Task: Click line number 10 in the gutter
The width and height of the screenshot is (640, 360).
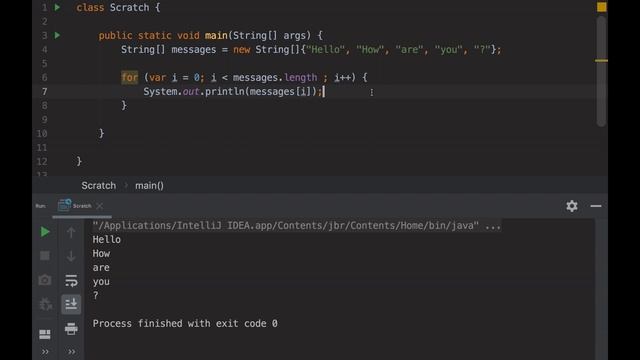Action: (42, 133)
